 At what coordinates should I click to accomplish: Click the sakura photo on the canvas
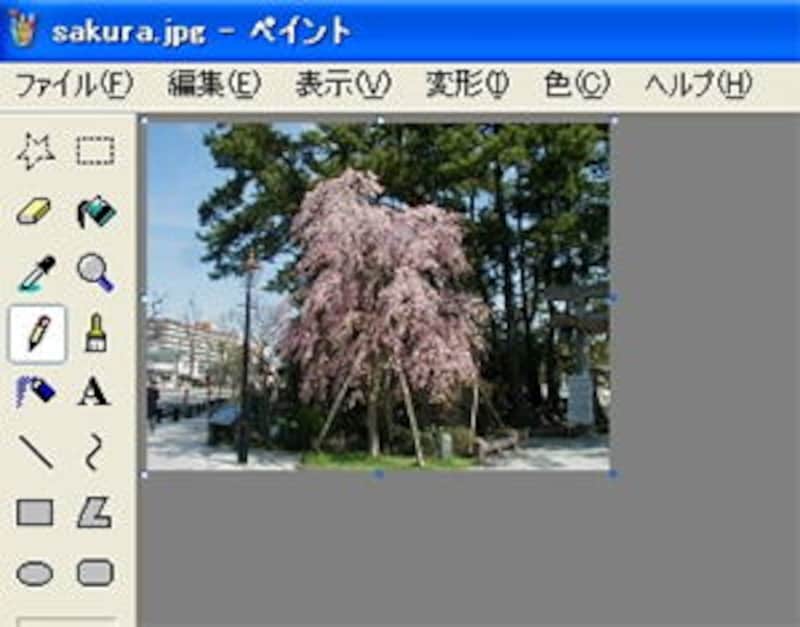[378, 297]
